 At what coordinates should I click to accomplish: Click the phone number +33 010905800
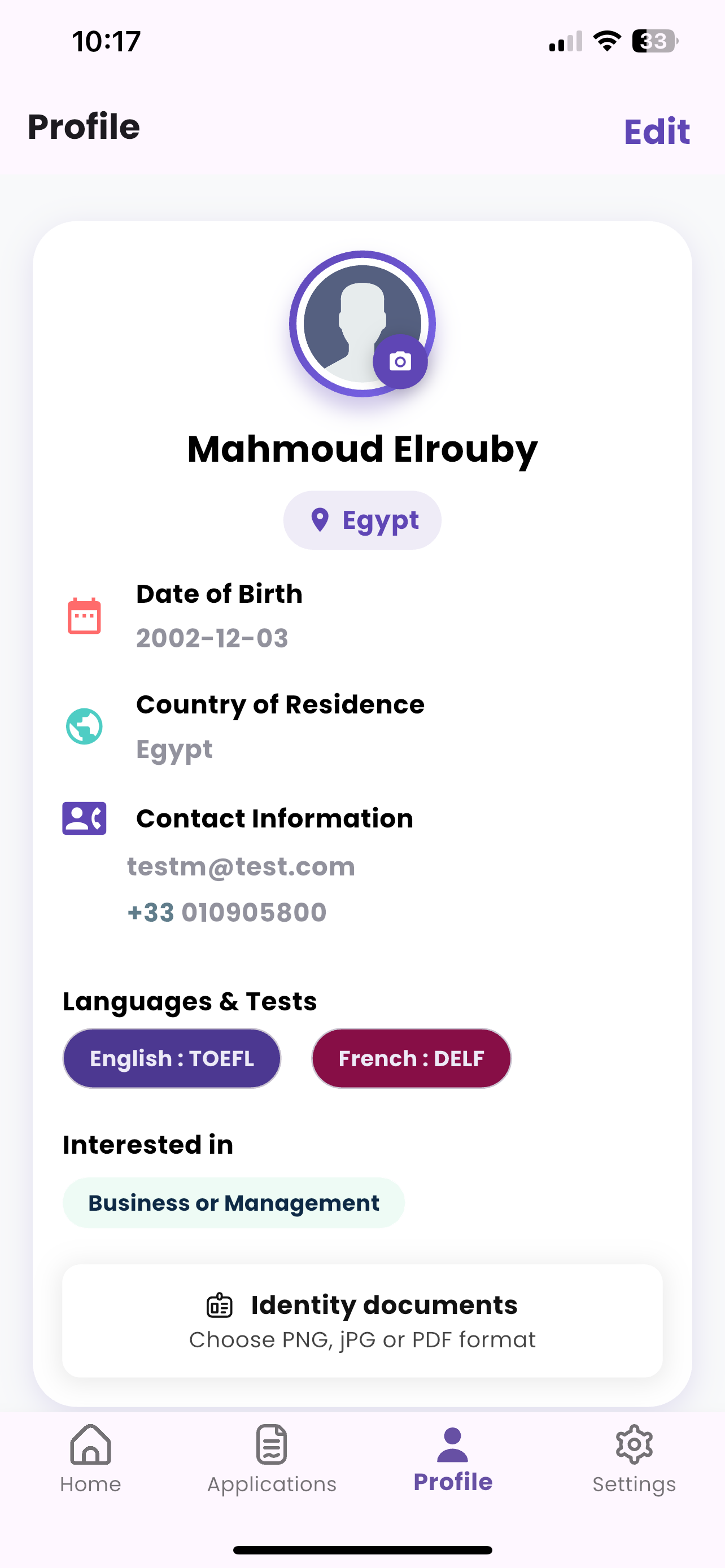tap(227, 912)
